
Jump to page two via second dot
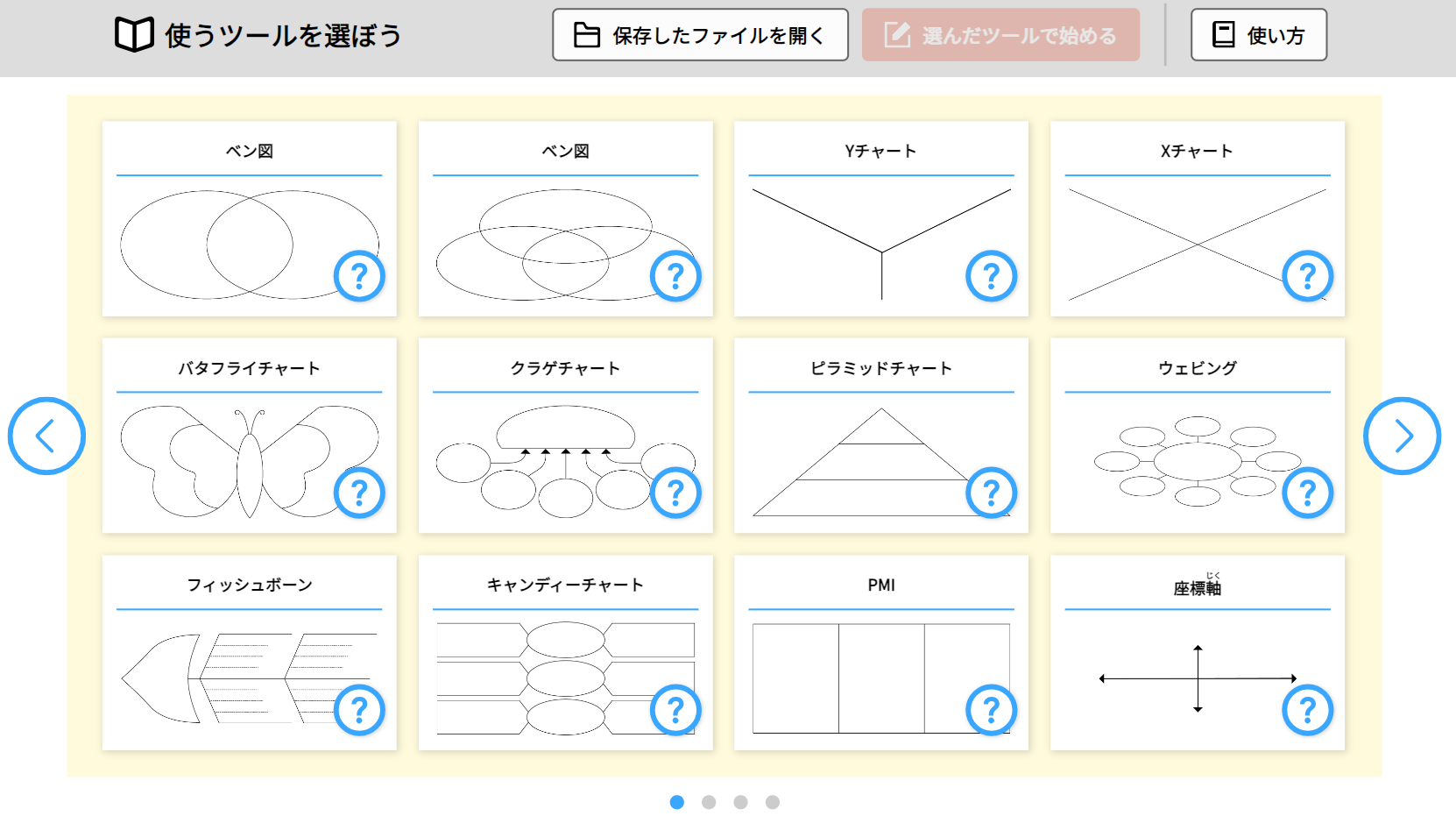709,802
